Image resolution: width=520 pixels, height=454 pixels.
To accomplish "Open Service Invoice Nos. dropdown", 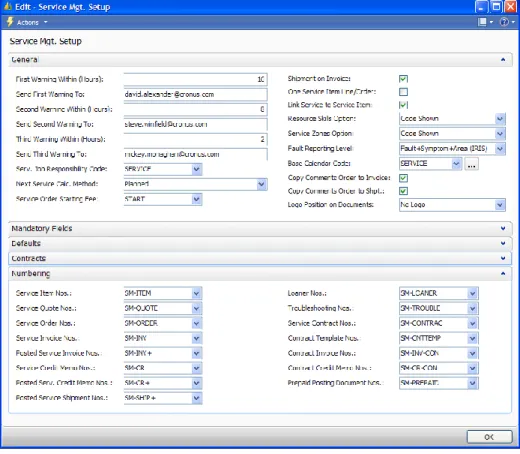I will point(197,338).
